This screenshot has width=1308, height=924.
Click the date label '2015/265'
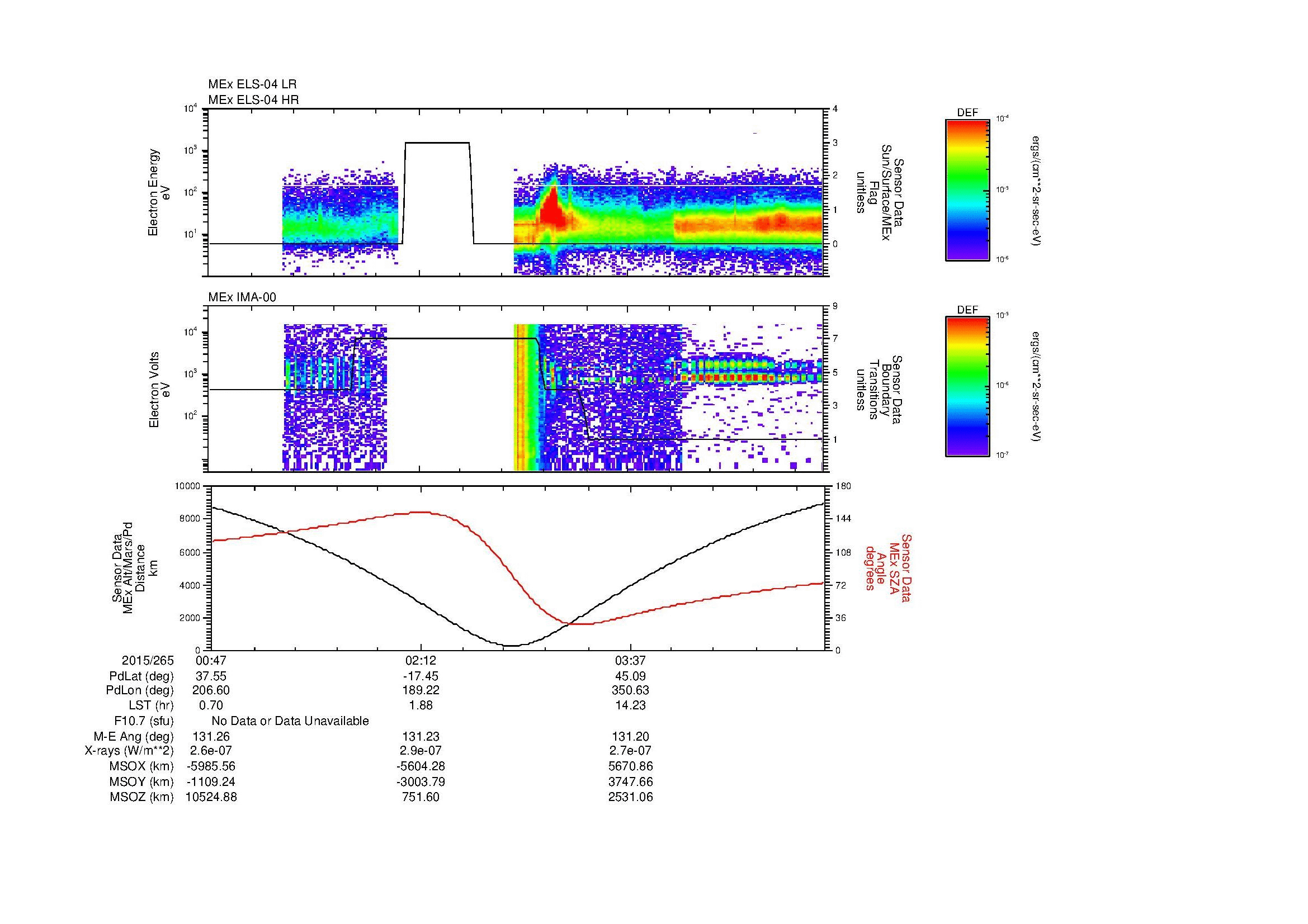(148, 660)
